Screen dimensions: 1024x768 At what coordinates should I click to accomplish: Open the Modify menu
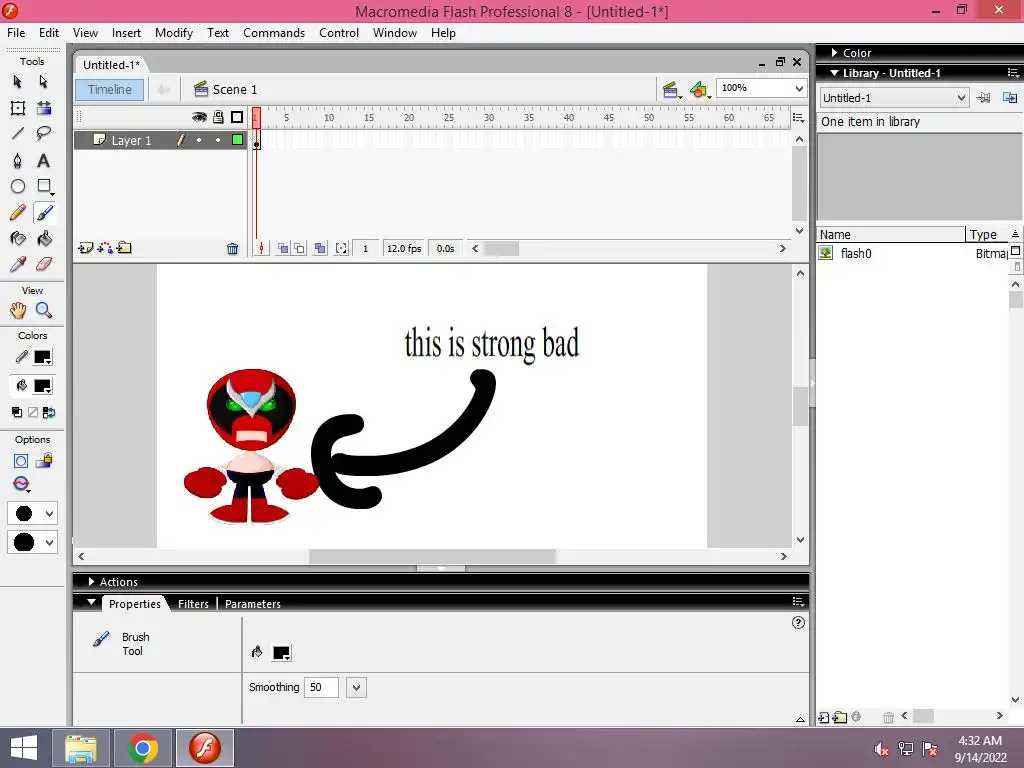click(x=174, y=33)
